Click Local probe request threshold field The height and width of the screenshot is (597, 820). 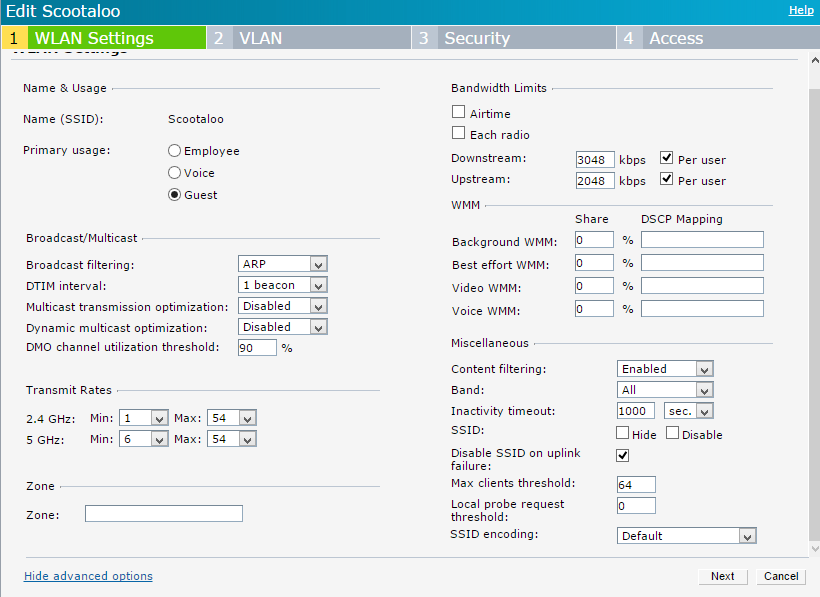click(636, 506)
